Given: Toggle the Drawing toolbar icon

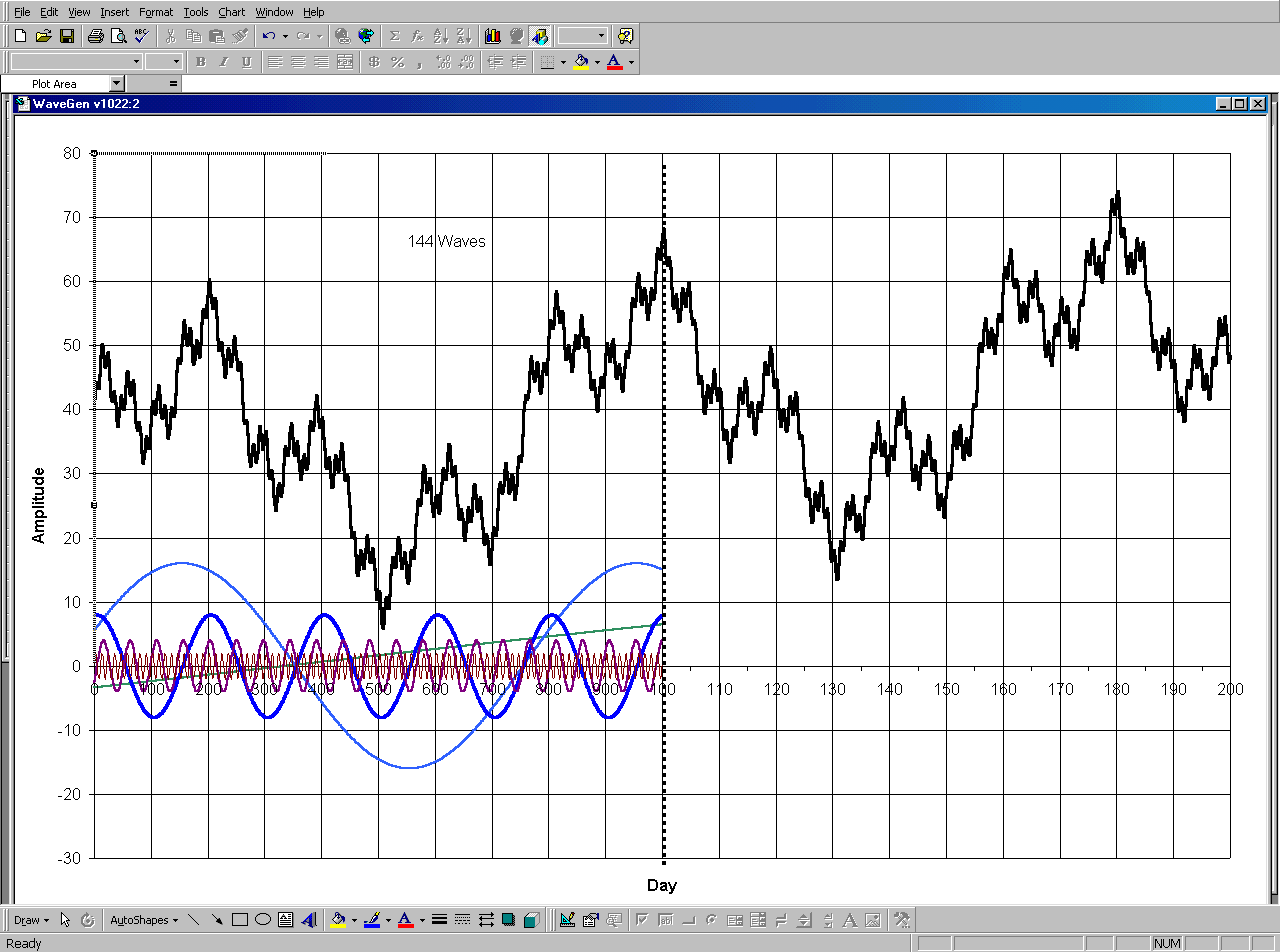Looking at the screenshot, I should click(x=540, y=36).
